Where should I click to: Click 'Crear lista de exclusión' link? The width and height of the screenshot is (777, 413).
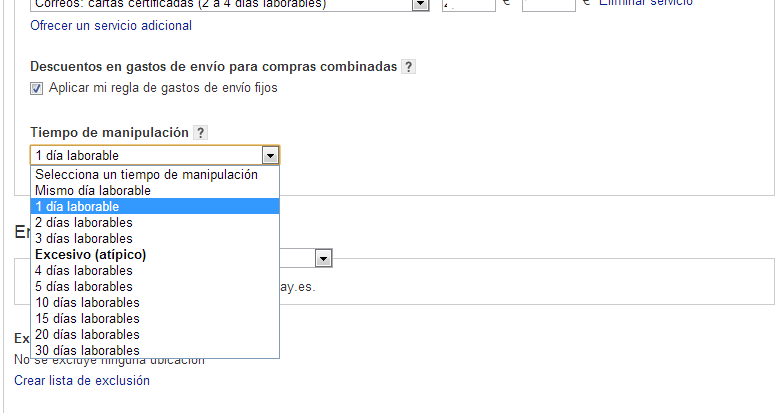coord(82,380)
